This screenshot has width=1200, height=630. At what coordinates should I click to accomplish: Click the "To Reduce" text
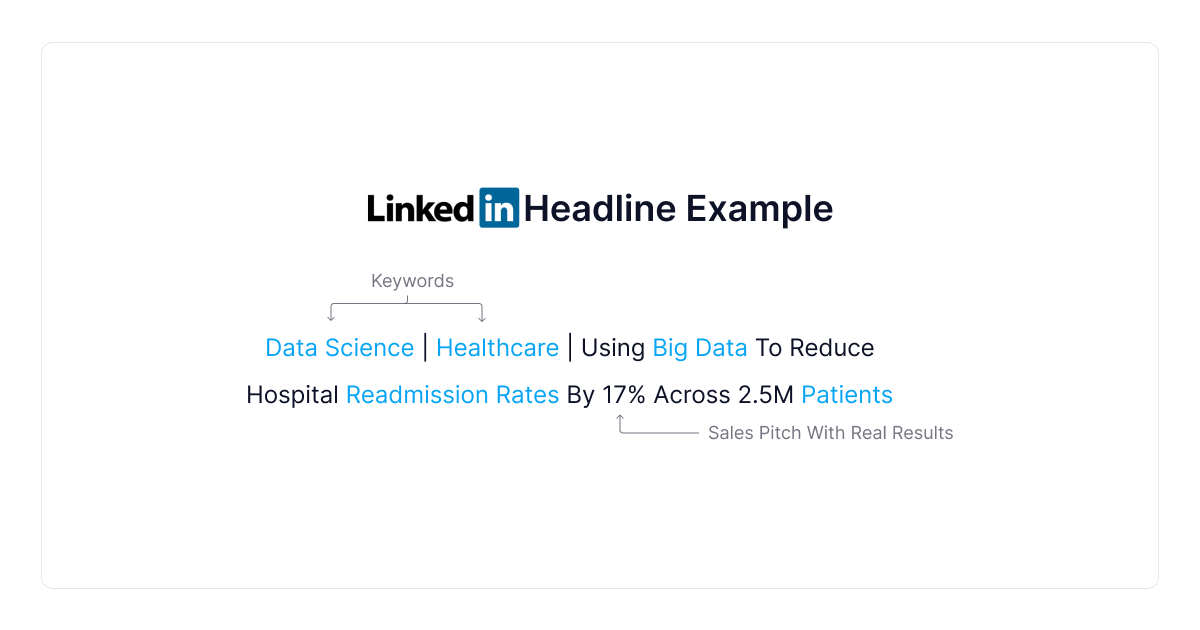point(814,348)
